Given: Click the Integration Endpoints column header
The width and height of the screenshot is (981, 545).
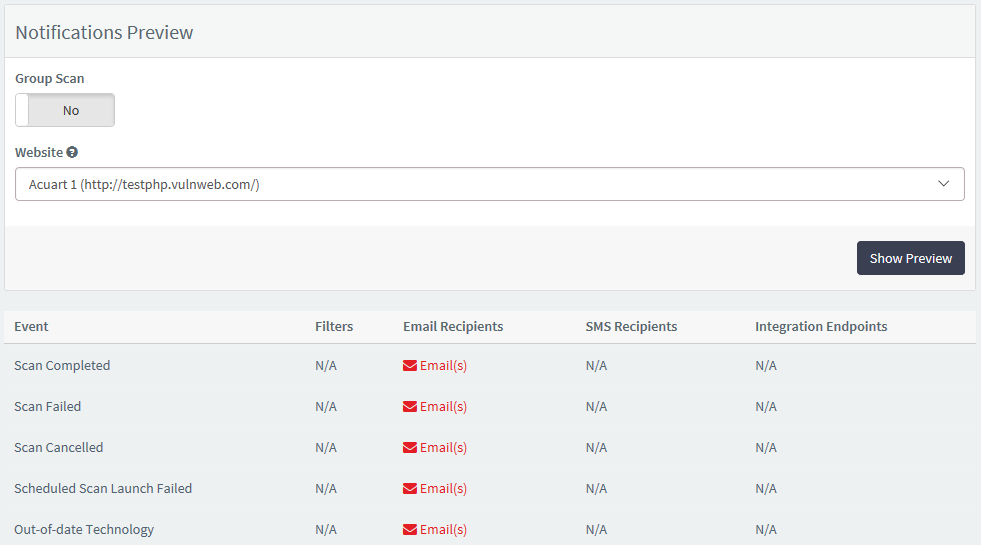Looking at the screenshot, I should click(x=821, y=327).
